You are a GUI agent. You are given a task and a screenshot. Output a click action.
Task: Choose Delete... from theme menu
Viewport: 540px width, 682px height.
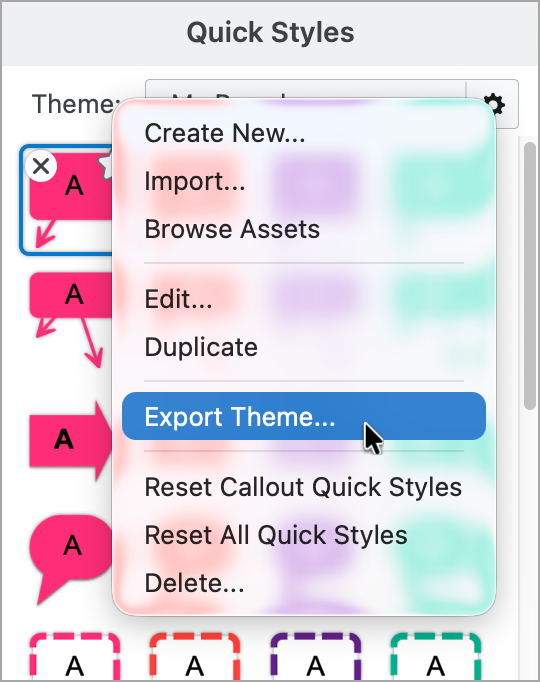(x=303, y=583)
